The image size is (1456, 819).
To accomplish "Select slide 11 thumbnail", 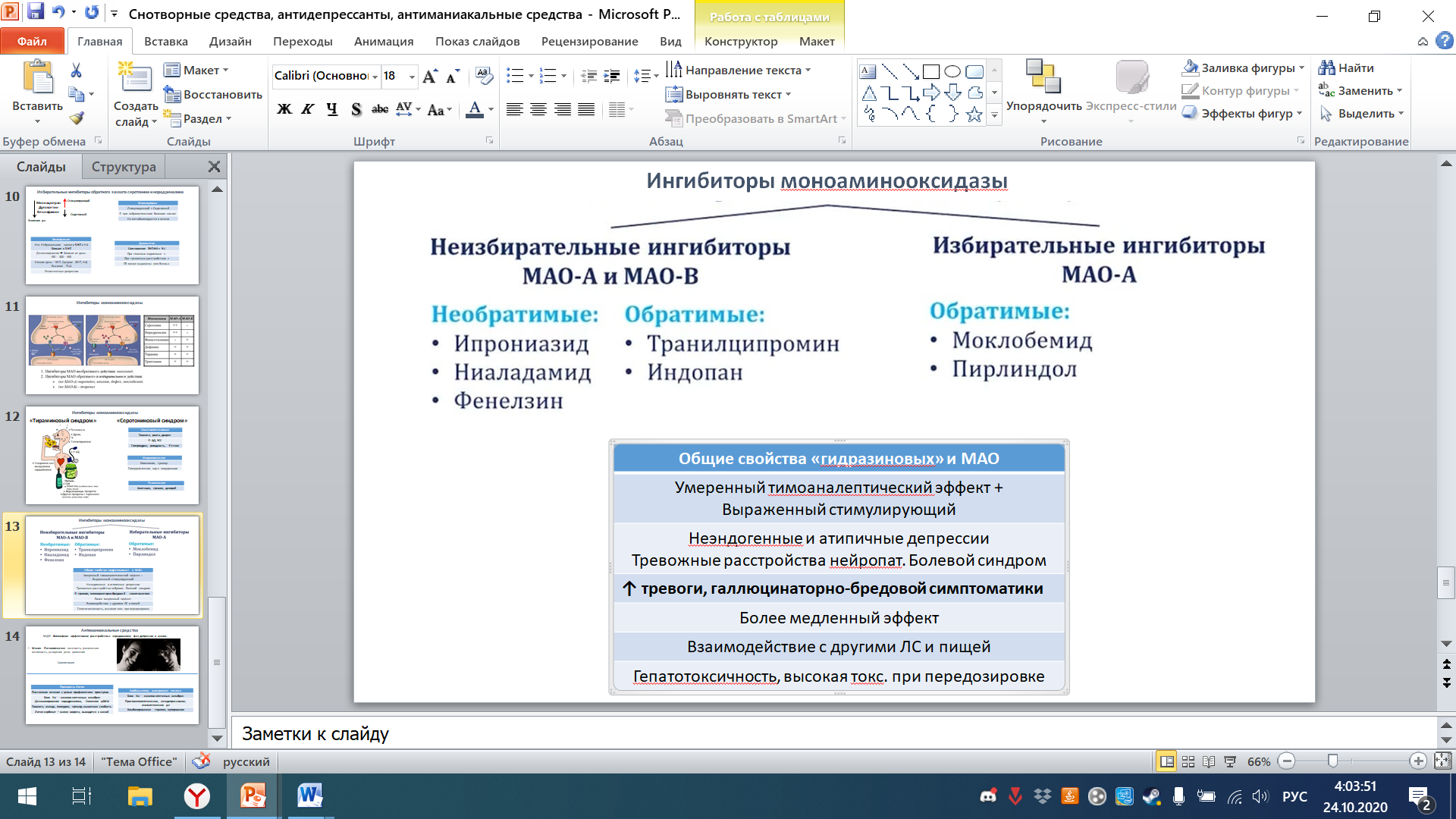I will point(112,345).
